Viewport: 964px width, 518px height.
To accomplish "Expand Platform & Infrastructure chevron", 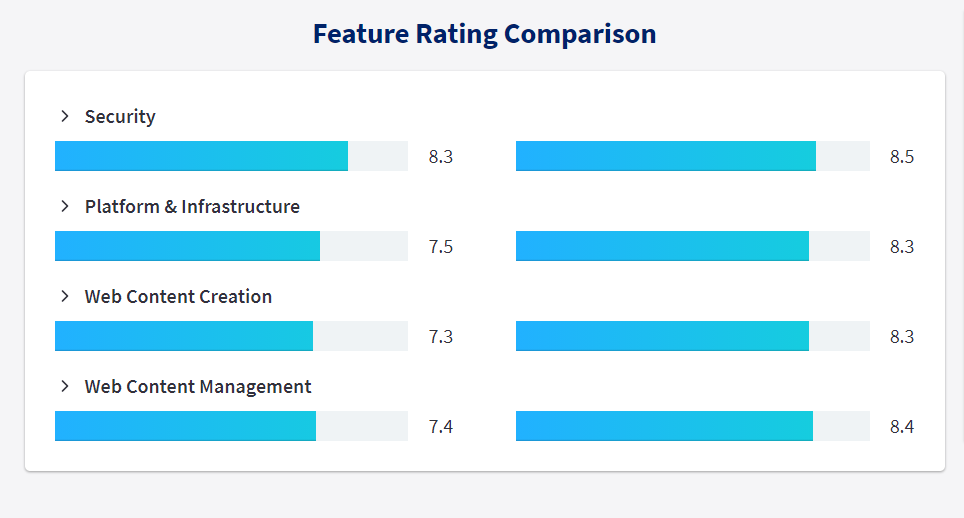I will [x=65, y=206].
